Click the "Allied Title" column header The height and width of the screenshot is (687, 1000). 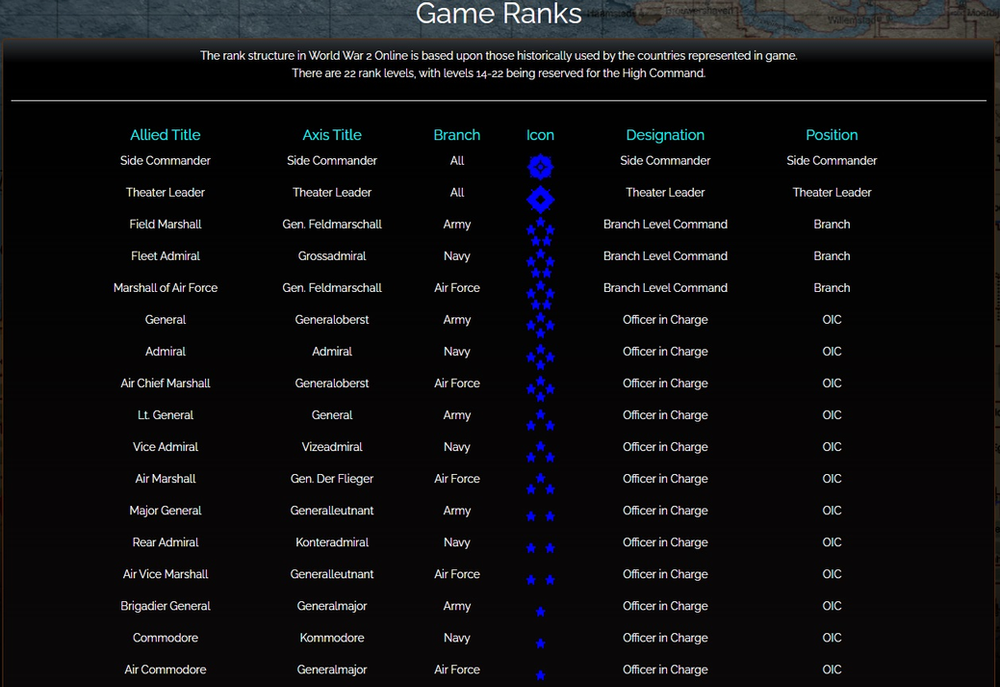[x=165, y=135]
